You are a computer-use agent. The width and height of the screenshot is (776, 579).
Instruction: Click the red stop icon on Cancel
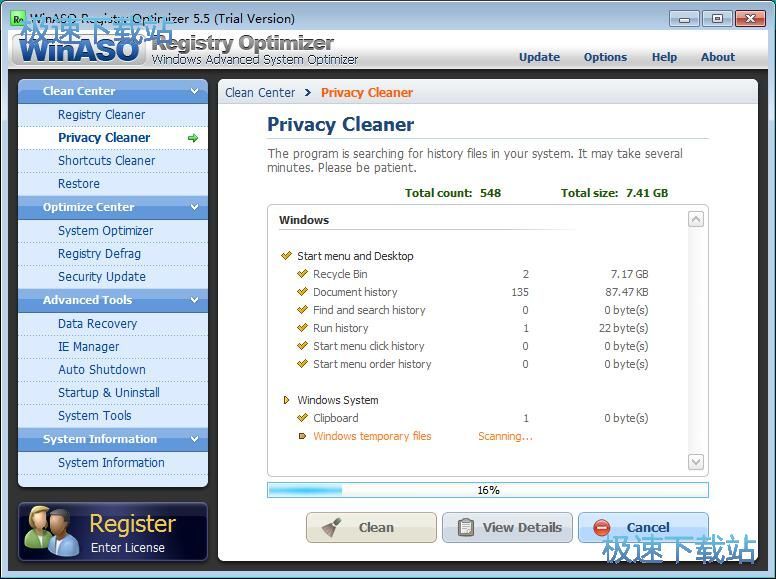tap(602, 528)
